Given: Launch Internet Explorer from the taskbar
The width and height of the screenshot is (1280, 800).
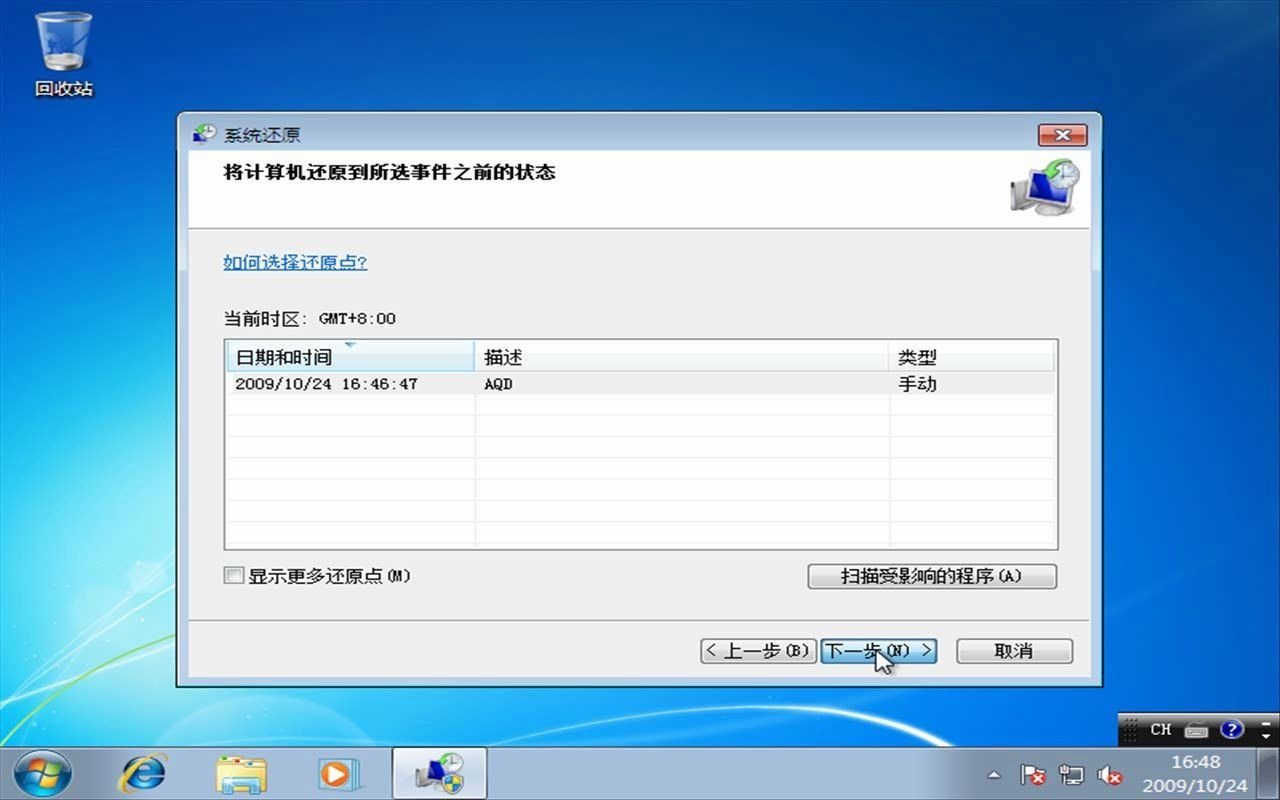Looking at the screenshot, I should pos(141,773).
